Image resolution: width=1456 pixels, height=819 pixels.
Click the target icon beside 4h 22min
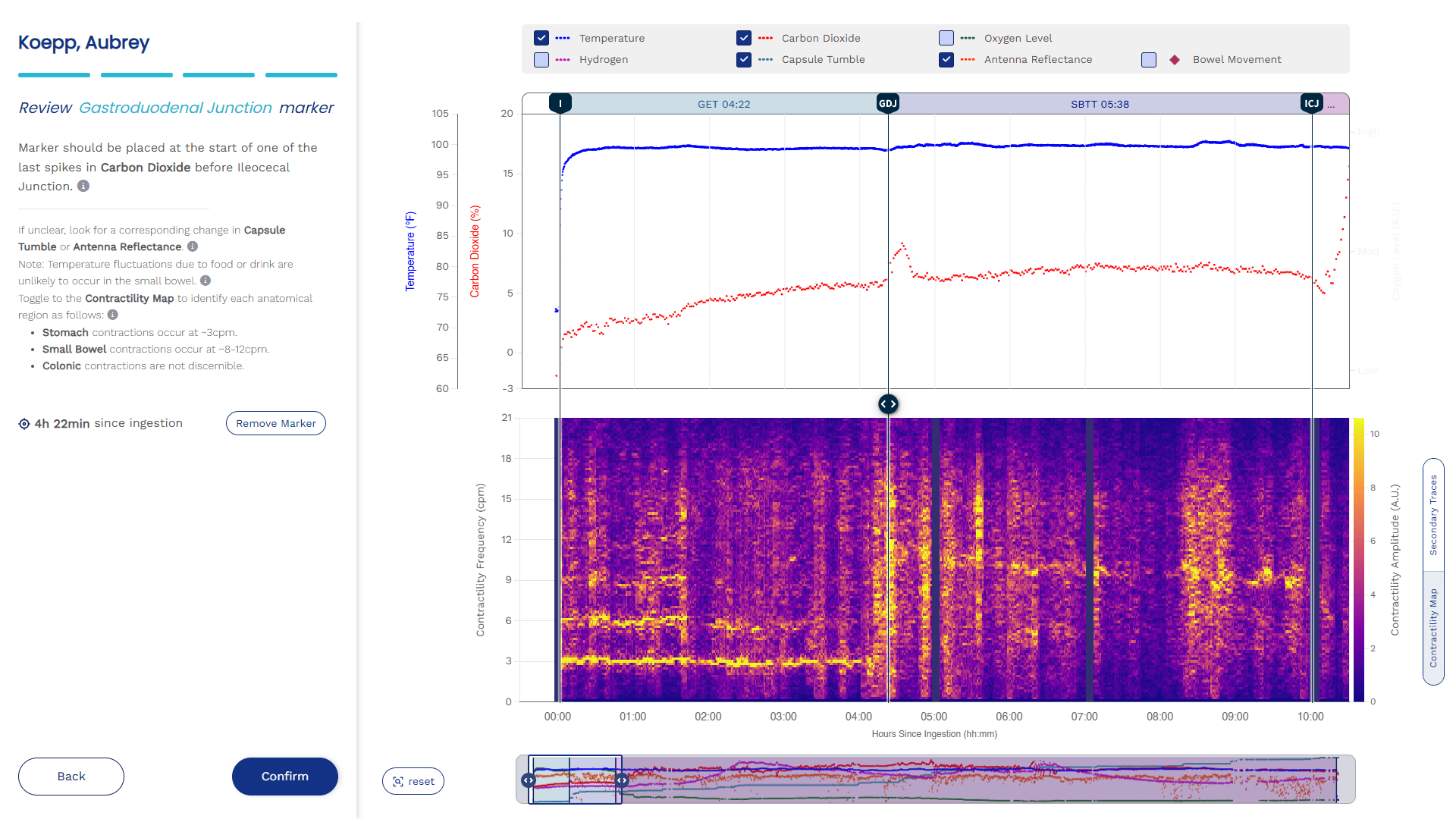pos(24,424)
